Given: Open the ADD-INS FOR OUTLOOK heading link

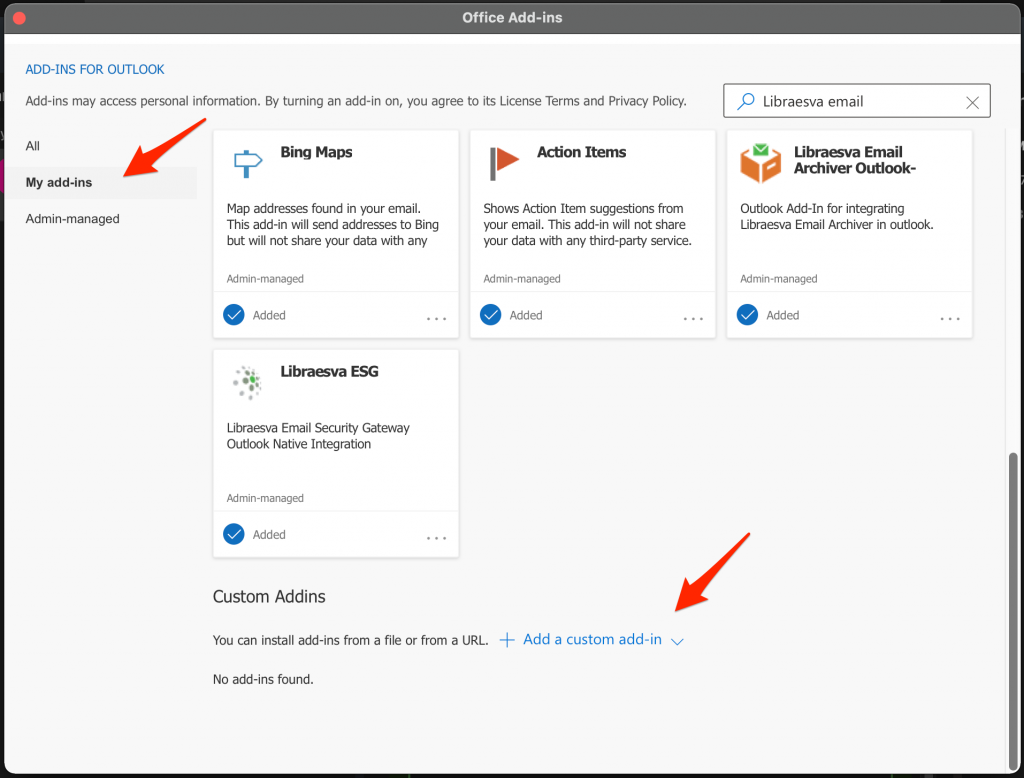Looking at the screenshot, I should click(x=95, y=69).
